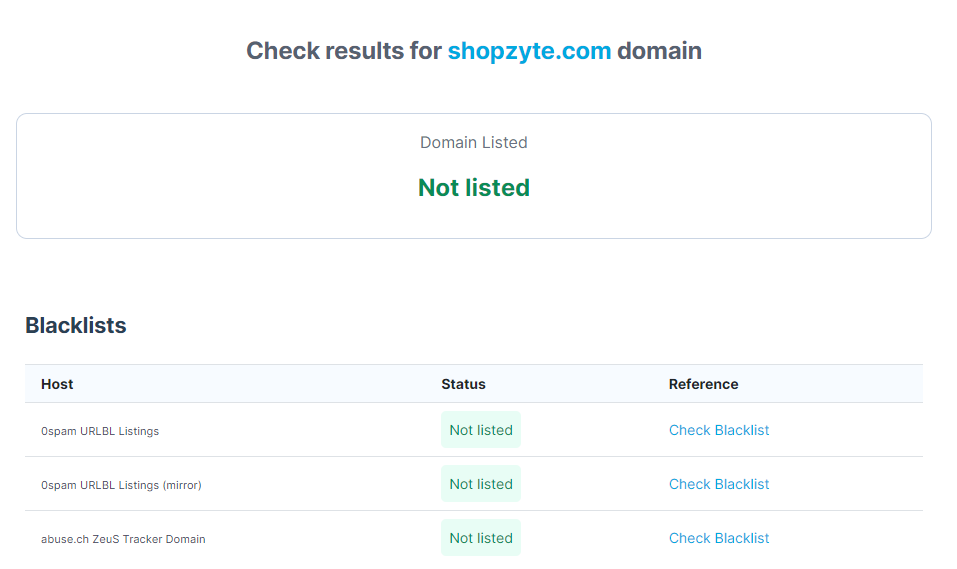Select the 'abuse.ch ZeuS Tracker Domain' entry
Viewport: 957px width, 569px height.
(123, 539)
